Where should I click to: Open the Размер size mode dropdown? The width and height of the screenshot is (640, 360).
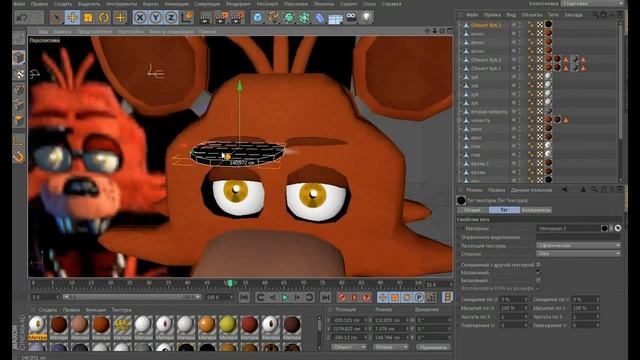pyautogui.click(x=391, y=347)
